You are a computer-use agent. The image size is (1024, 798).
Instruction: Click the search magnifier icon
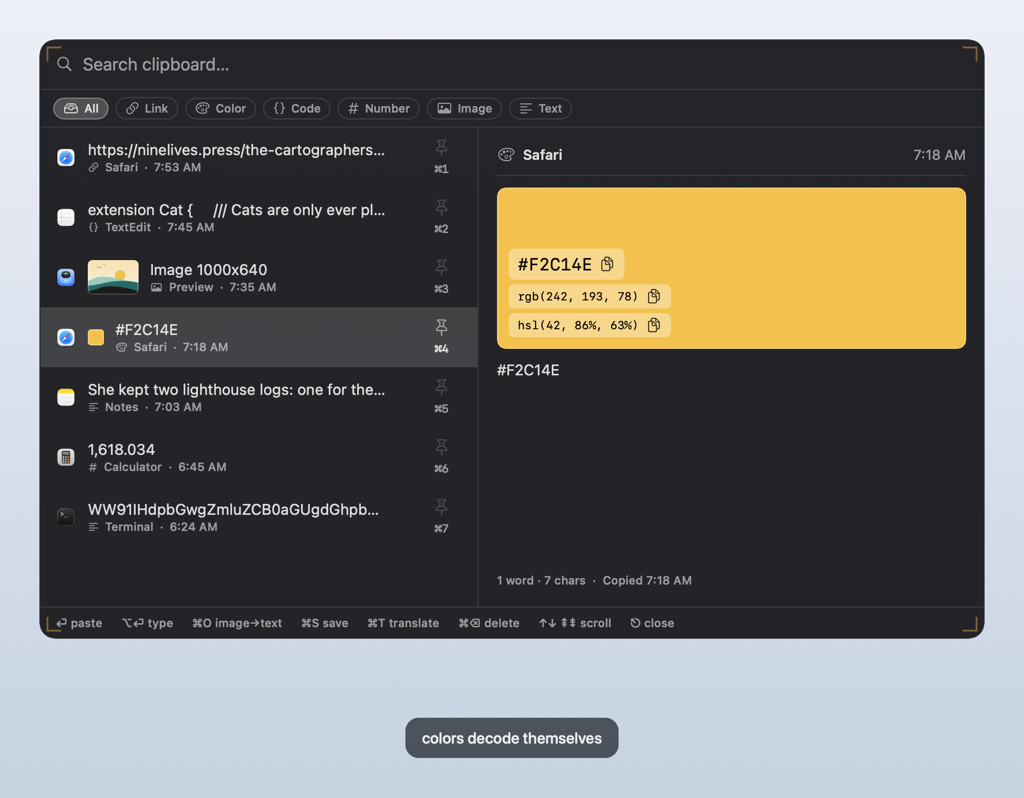point(64,64)
